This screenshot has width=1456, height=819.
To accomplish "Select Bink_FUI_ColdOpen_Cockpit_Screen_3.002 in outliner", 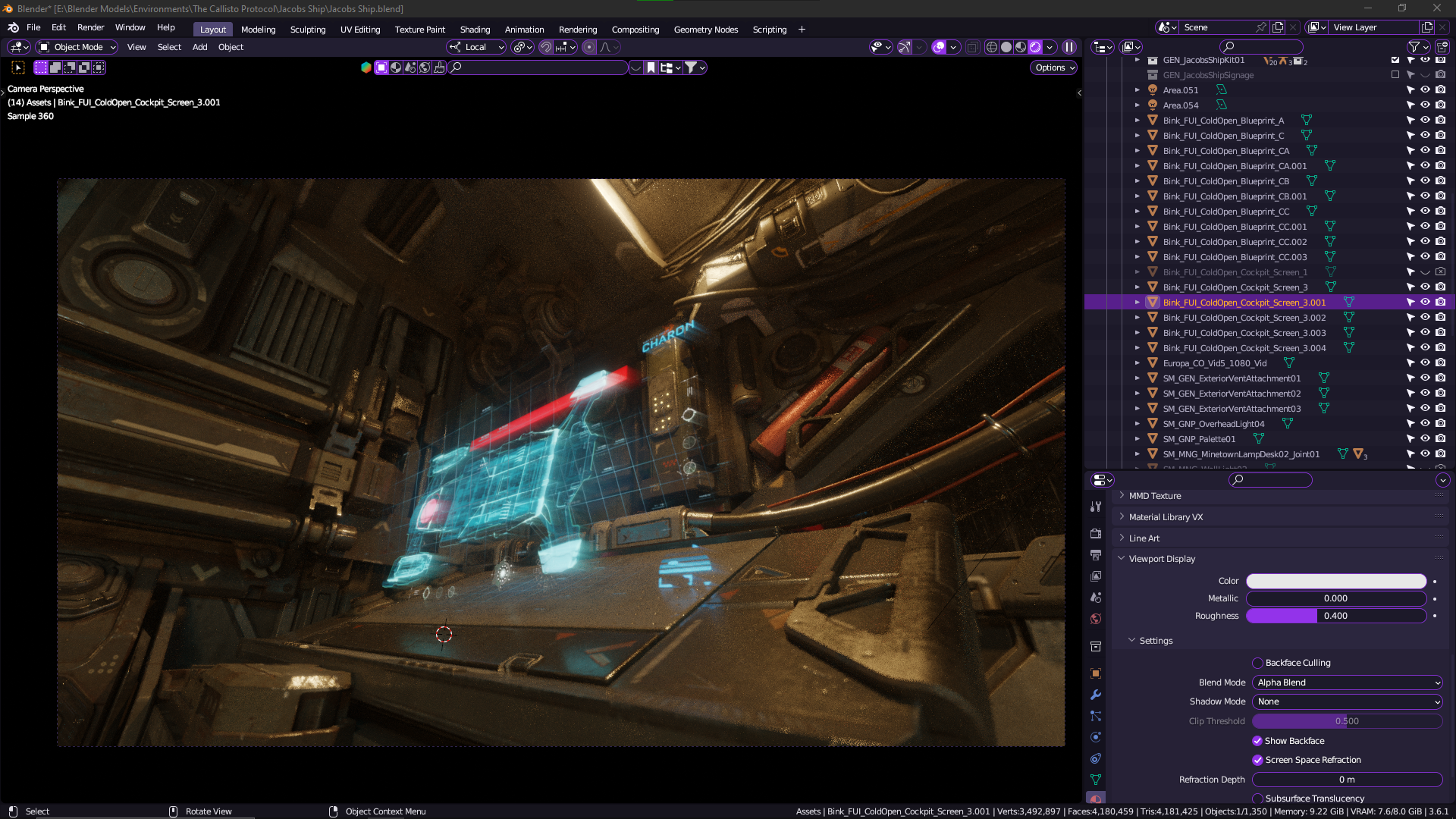I will 1244,318.
